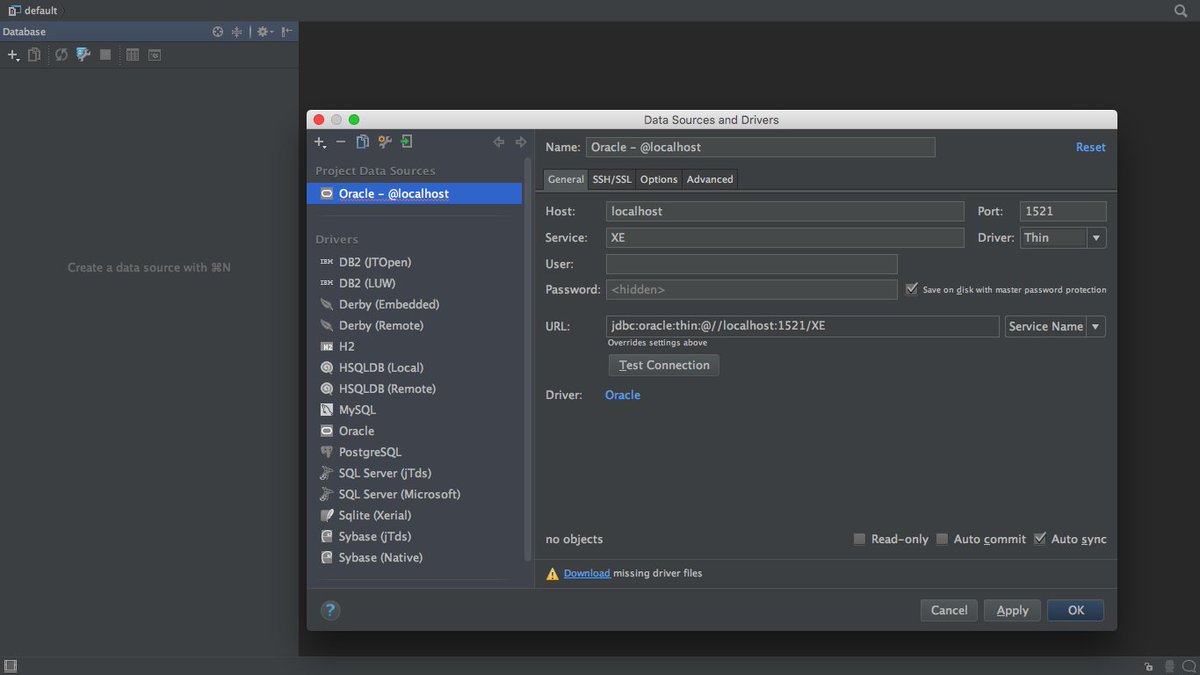
Task: Duplicate the data source in the dialog toolbar
Action: click(363, 142)
